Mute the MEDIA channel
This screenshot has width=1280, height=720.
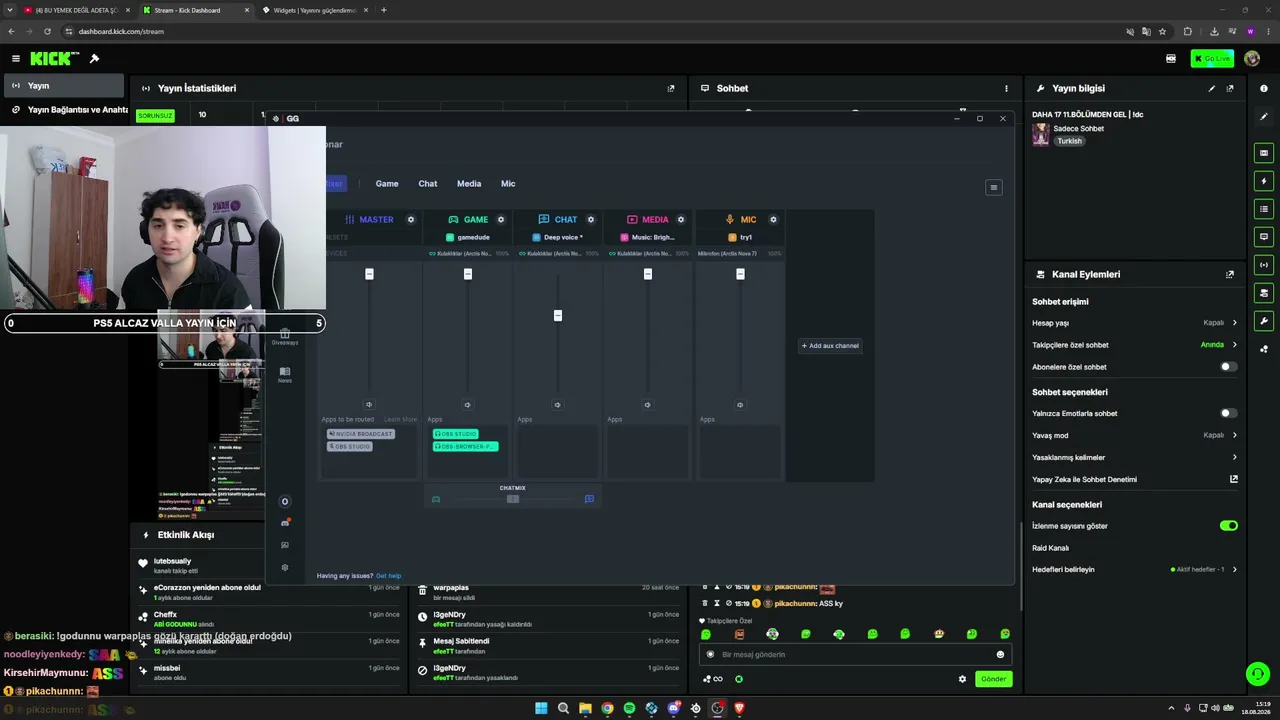coord(647,405)
